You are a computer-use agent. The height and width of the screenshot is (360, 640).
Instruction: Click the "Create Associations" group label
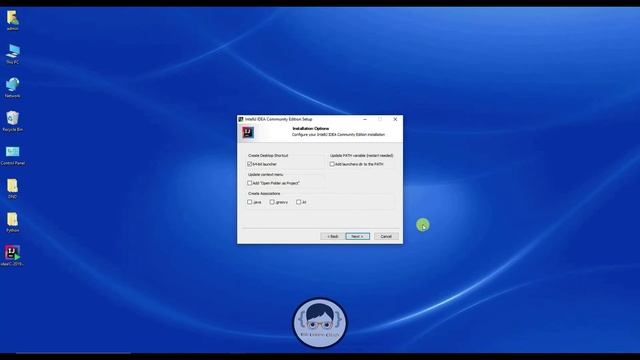(x=264, y=193)
